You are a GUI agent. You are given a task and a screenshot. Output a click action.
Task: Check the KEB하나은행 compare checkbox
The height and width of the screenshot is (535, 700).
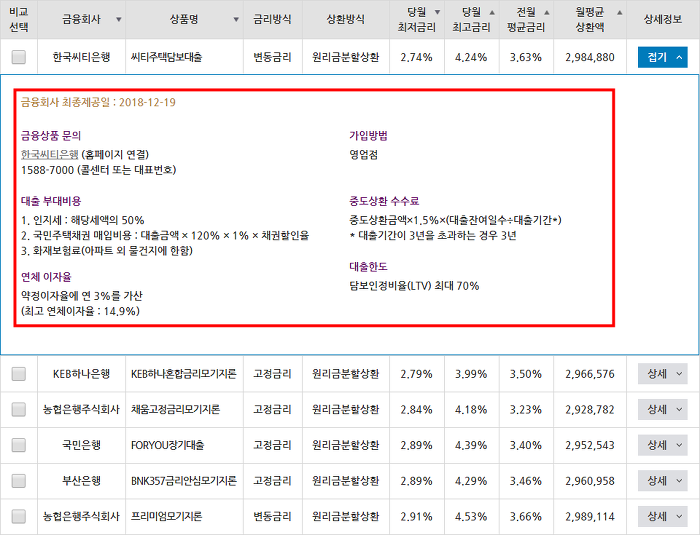click(19, 374)
